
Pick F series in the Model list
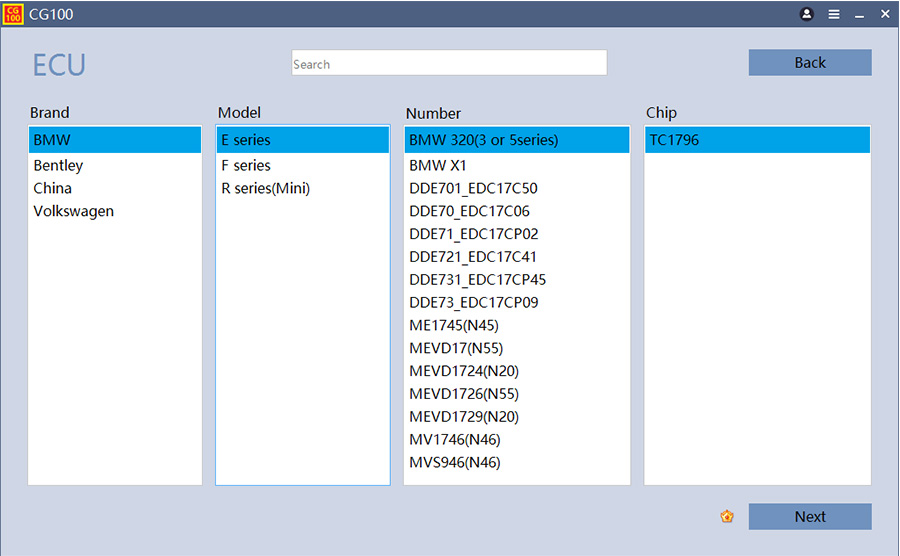[246, 165]
